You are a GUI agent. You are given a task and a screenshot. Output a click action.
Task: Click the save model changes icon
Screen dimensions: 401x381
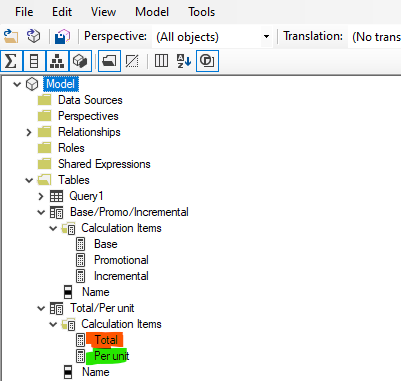pyautogui.click(x=63, y=36)
